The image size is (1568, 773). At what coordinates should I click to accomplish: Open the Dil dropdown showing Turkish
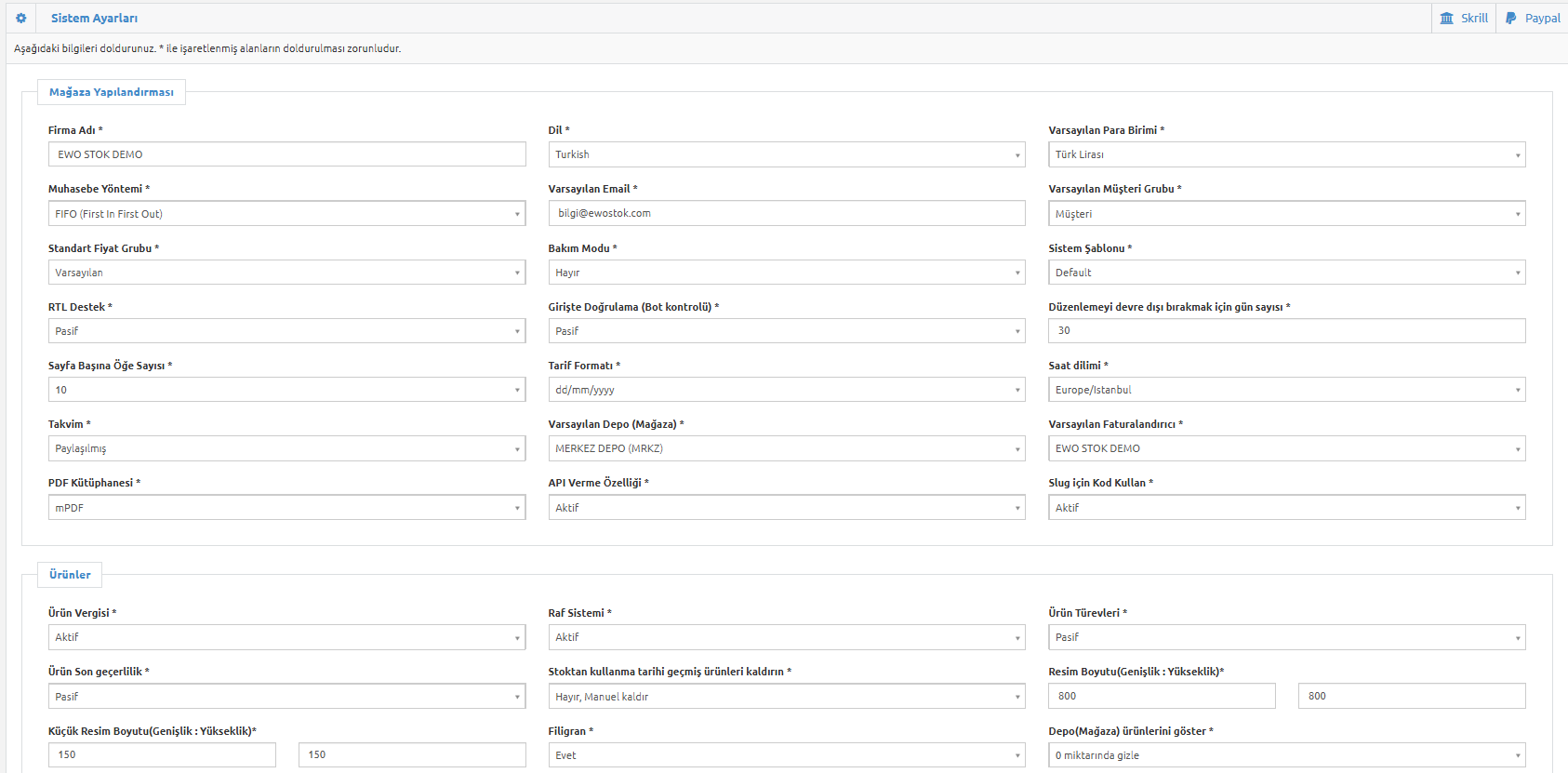pos(787,154)
